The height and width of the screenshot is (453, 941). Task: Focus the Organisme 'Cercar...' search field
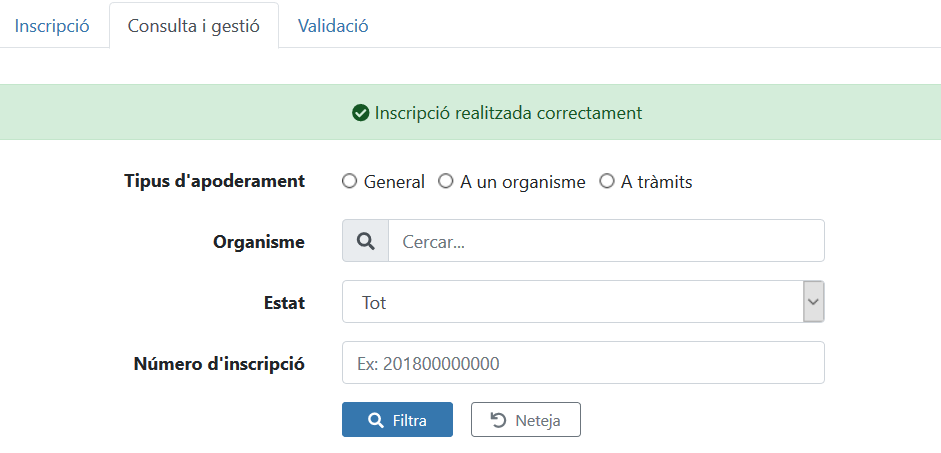coord(606,242)
